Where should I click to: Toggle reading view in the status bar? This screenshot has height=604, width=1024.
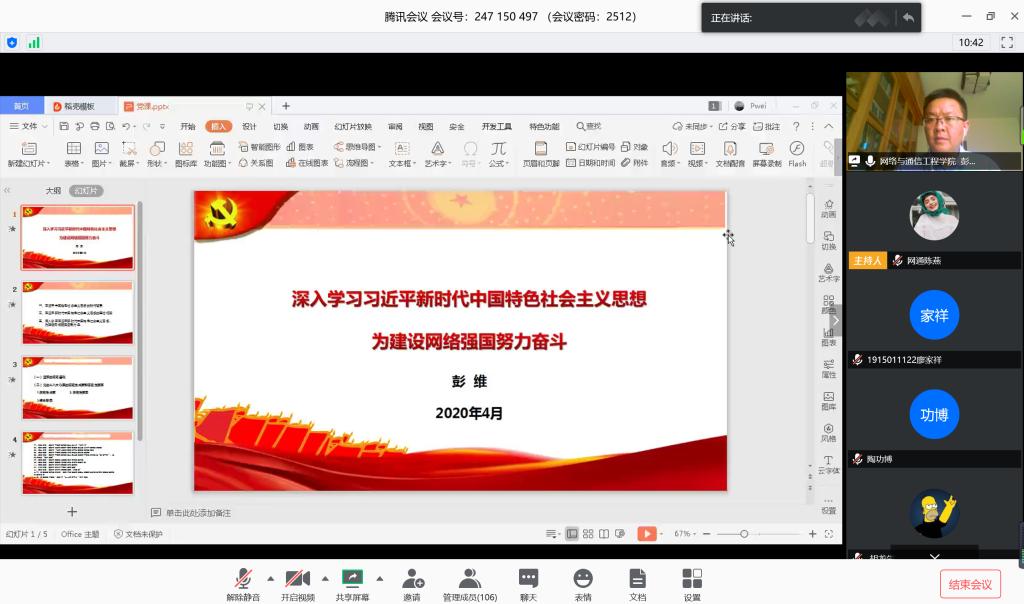click(604, 533)
